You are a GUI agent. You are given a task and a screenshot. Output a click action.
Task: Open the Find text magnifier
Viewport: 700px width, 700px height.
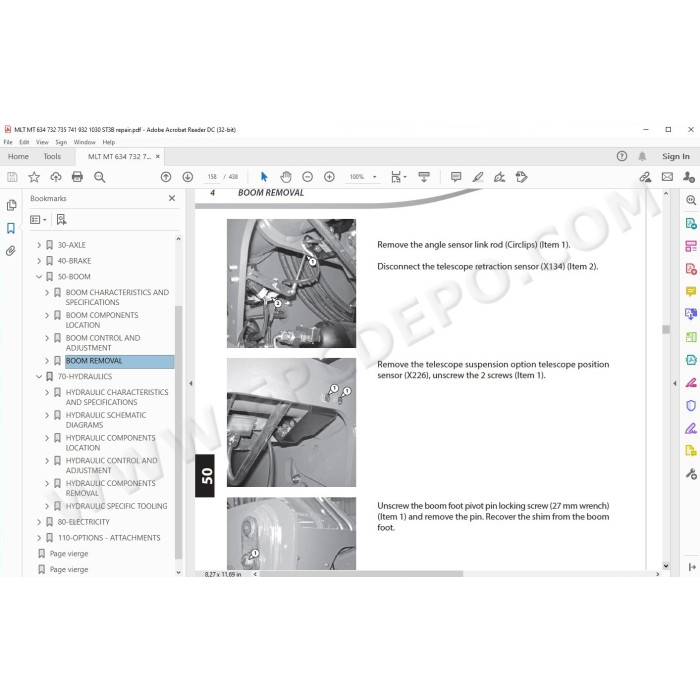tap(100, 177)
